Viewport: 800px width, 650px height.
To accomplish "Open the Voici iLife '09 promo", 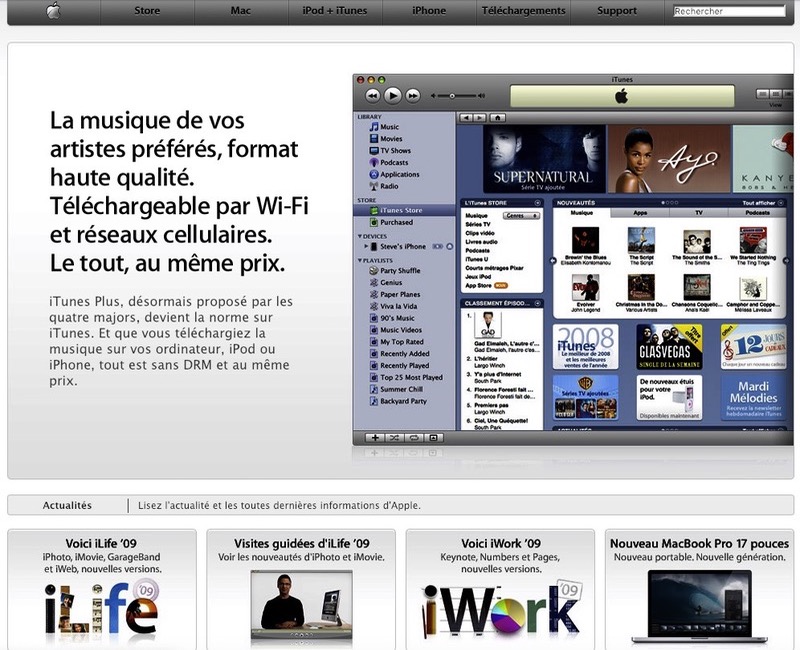I will coord(102,589).
